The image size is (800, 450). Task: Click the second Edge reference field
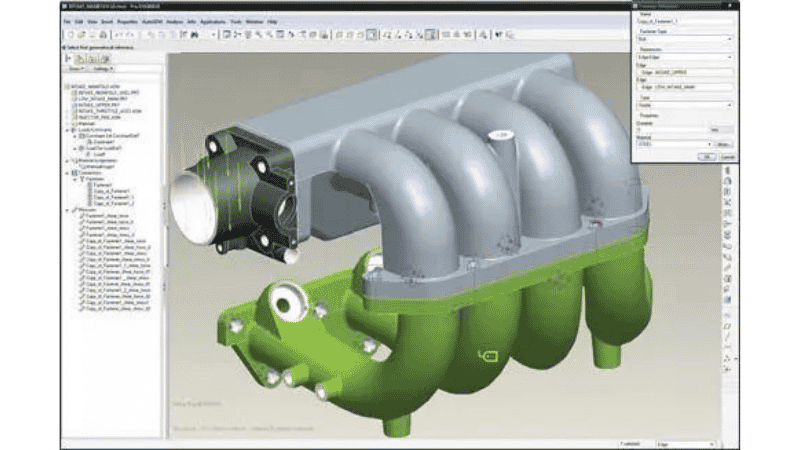(x=684, y=87)
